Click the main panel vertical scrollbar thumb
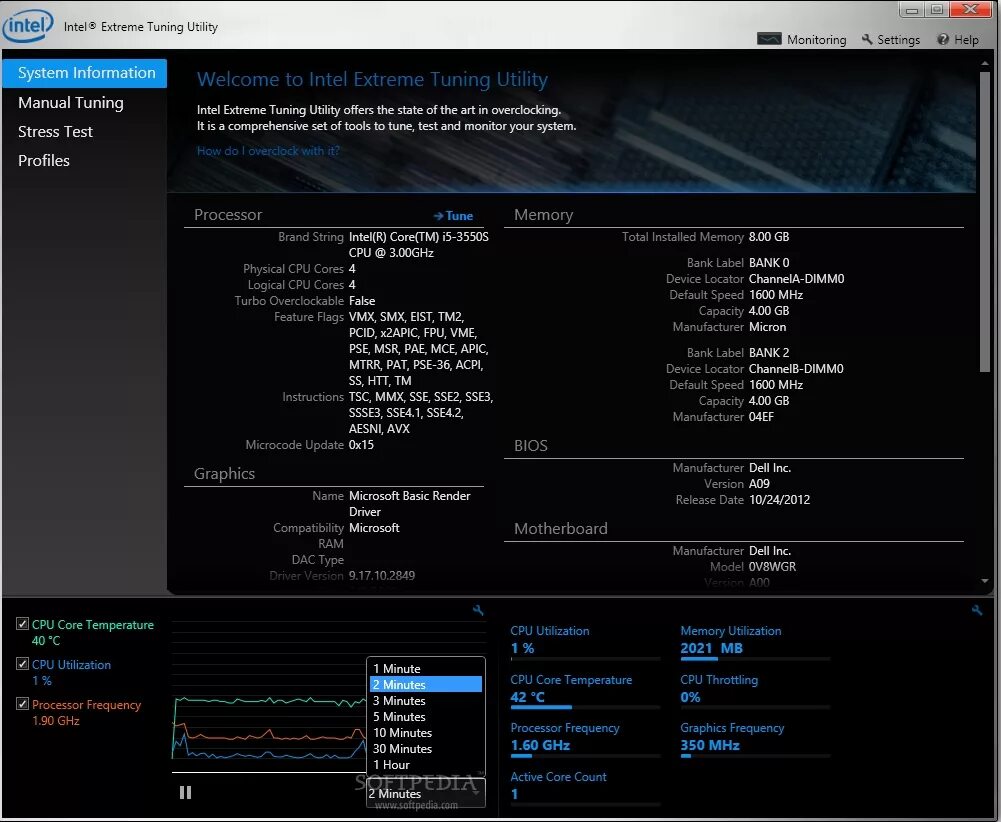Viewport: 1001px width, 822px height. [x=985, y=220]
